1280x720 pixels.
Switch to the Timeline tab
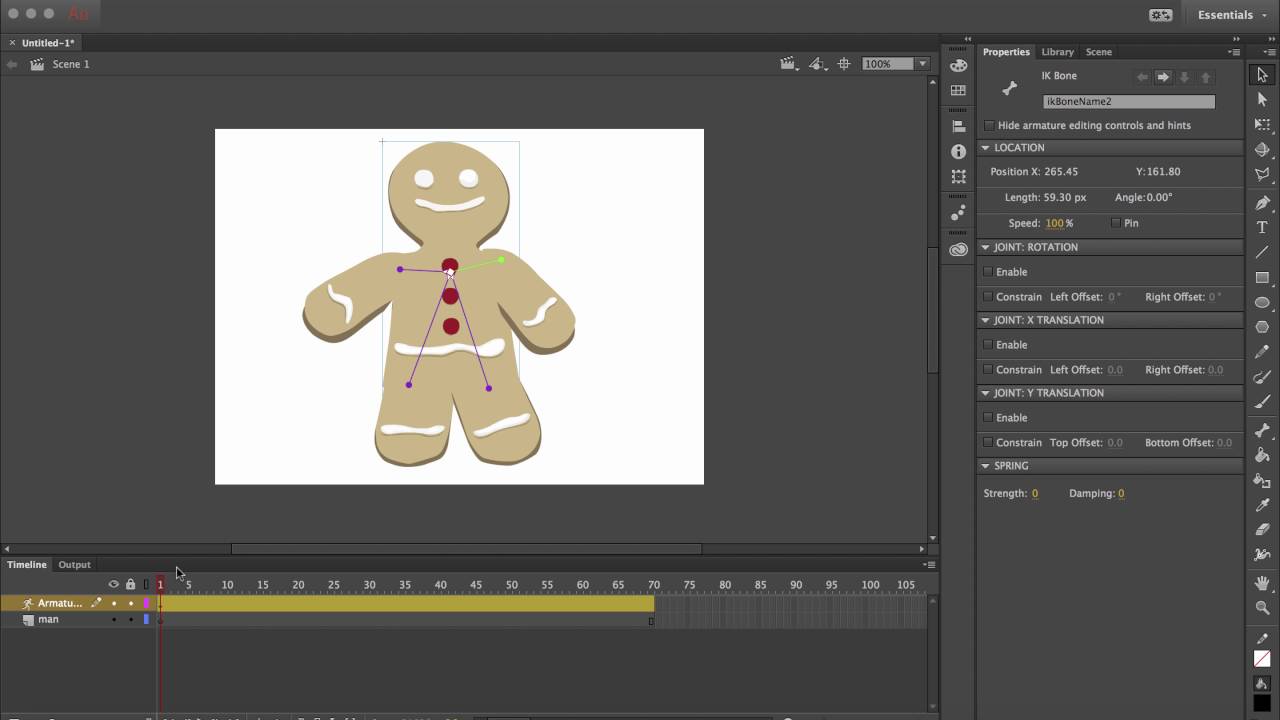(27, 565)
